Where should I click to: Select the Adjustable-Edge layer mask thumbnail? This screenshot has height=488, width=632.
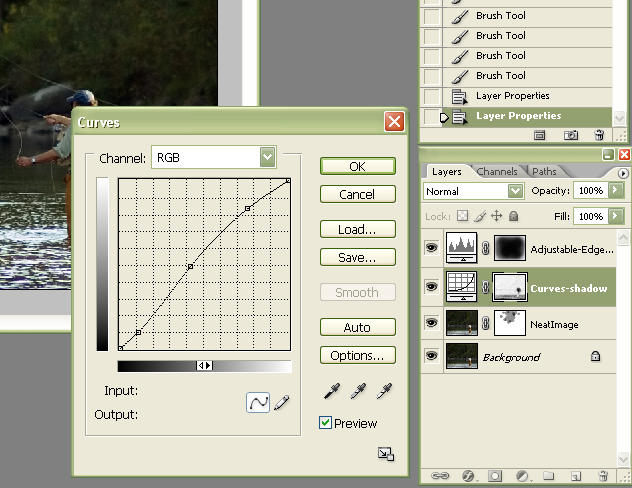pos(510,248)
